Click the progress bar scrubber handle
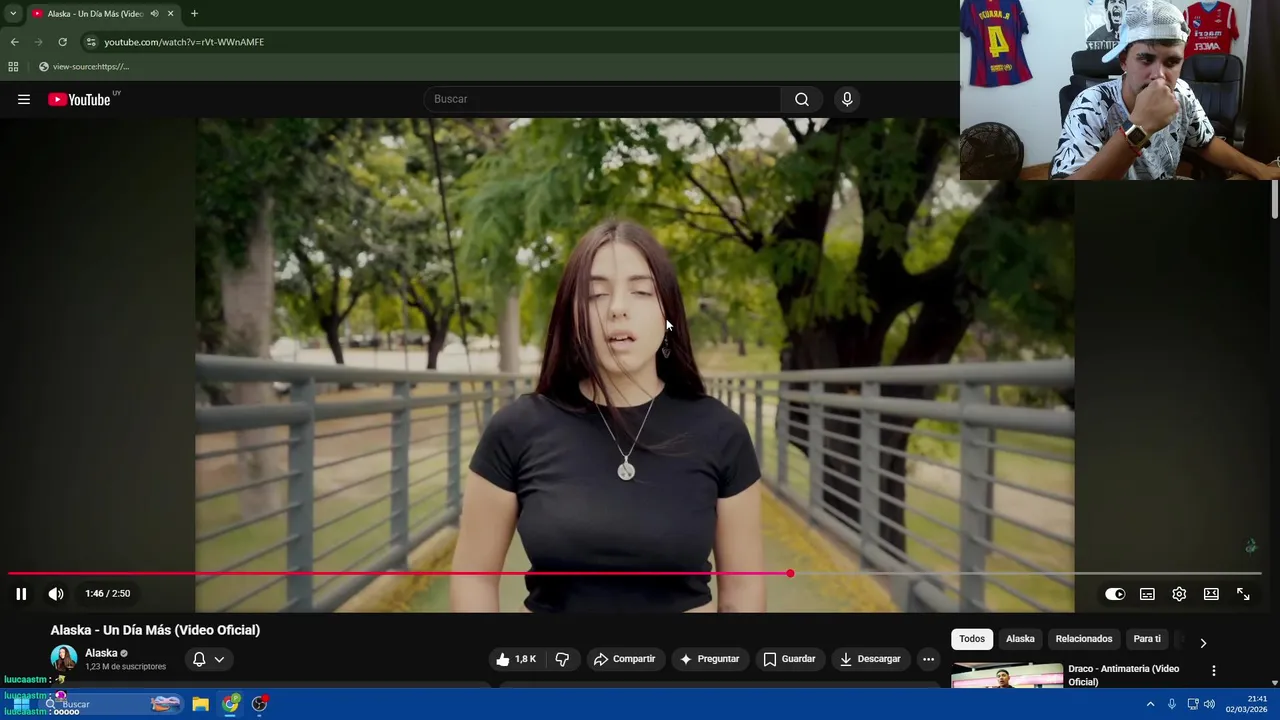This screenshot has width=1280, height=720. click(x=790, y=574)
